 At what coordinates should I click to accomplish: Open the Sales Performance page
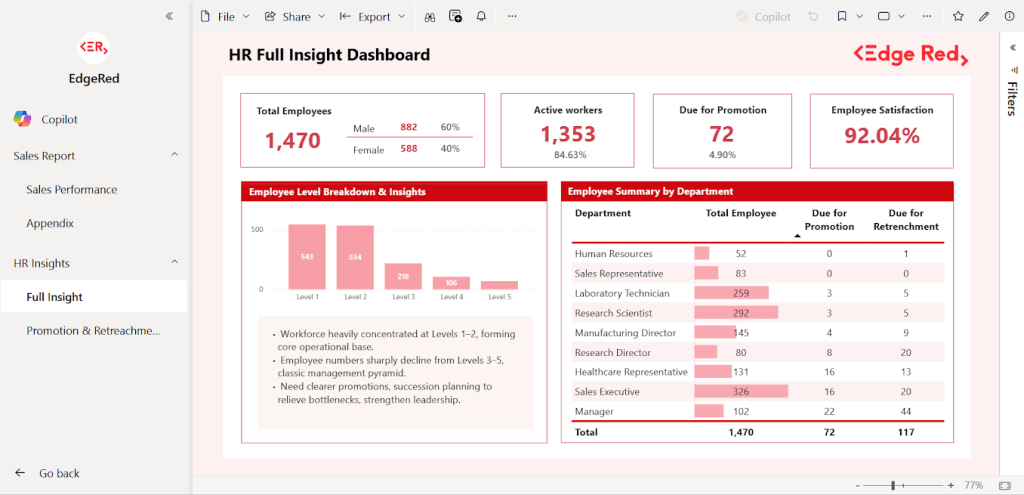coord(71,190)
